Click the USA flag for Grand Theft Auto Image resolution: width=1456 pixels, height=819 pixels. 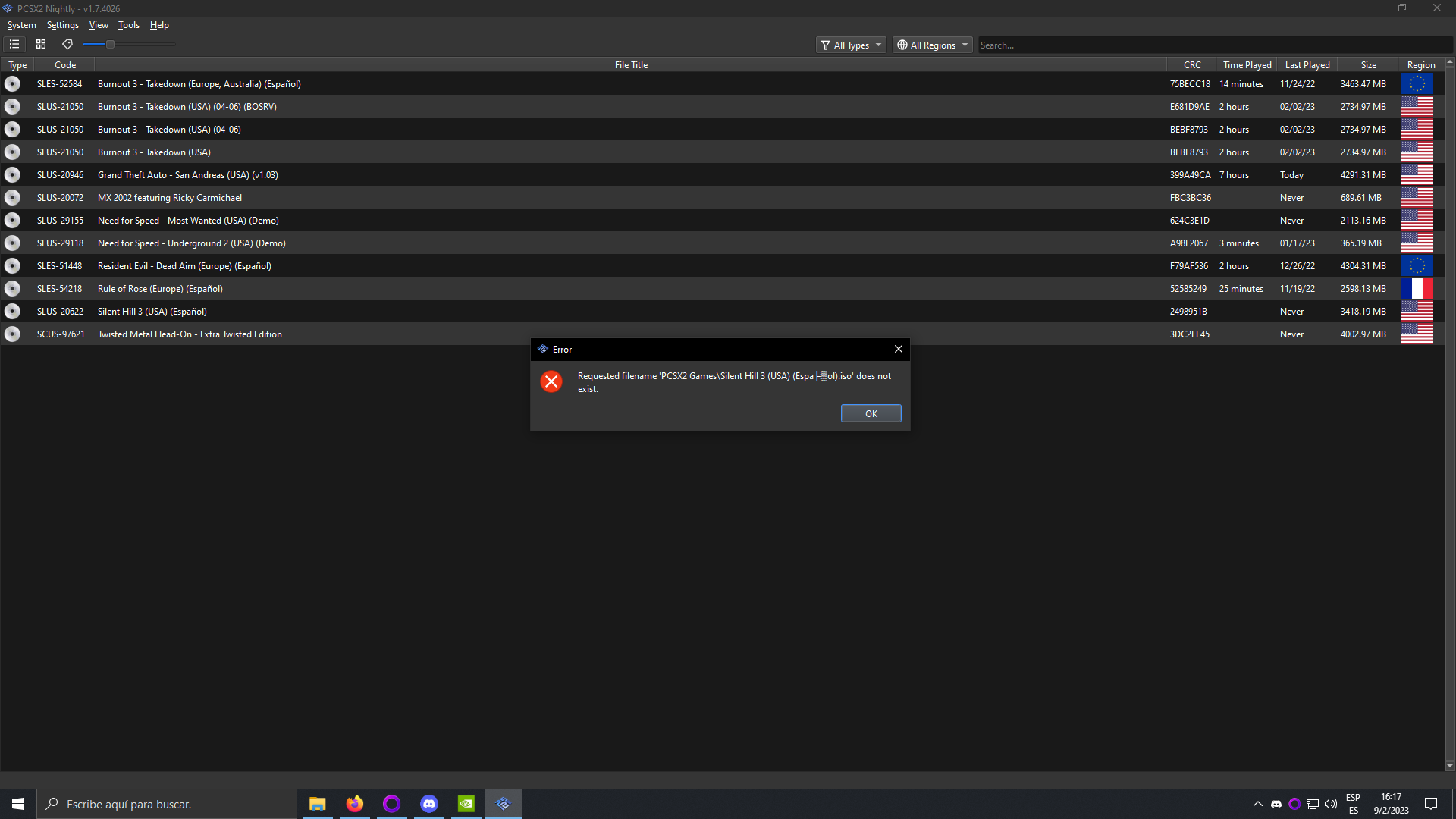[1417, 174]
